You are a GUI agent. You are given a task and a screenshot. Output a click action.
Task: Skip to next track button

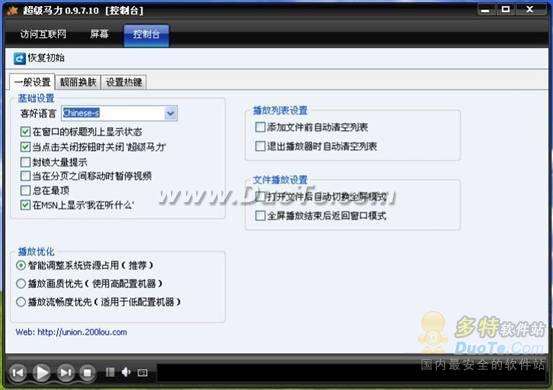[66, 372]
